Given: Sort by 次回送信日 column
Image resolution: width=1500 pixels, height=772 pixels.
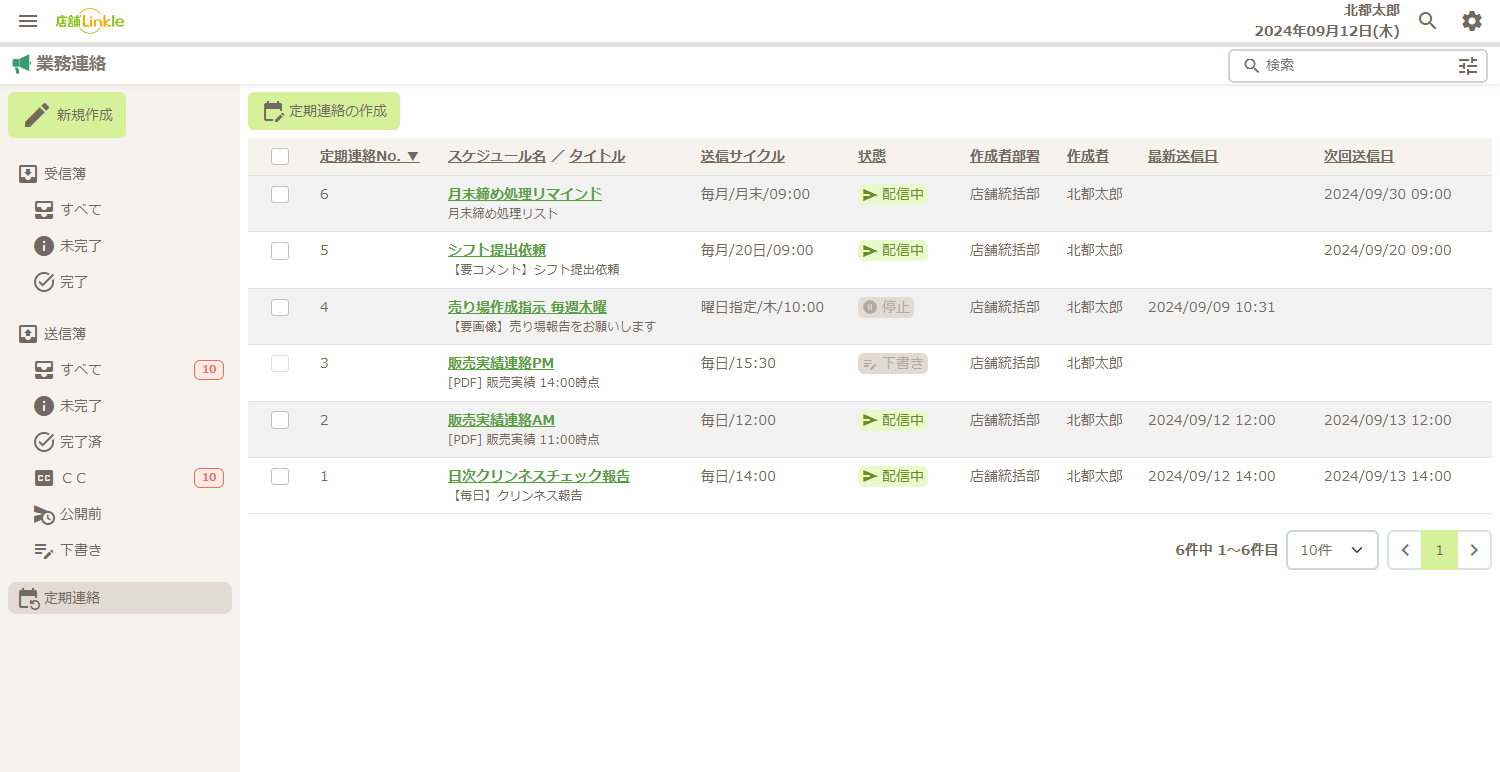Looking at the screenshot, I should pos(1359,156).
